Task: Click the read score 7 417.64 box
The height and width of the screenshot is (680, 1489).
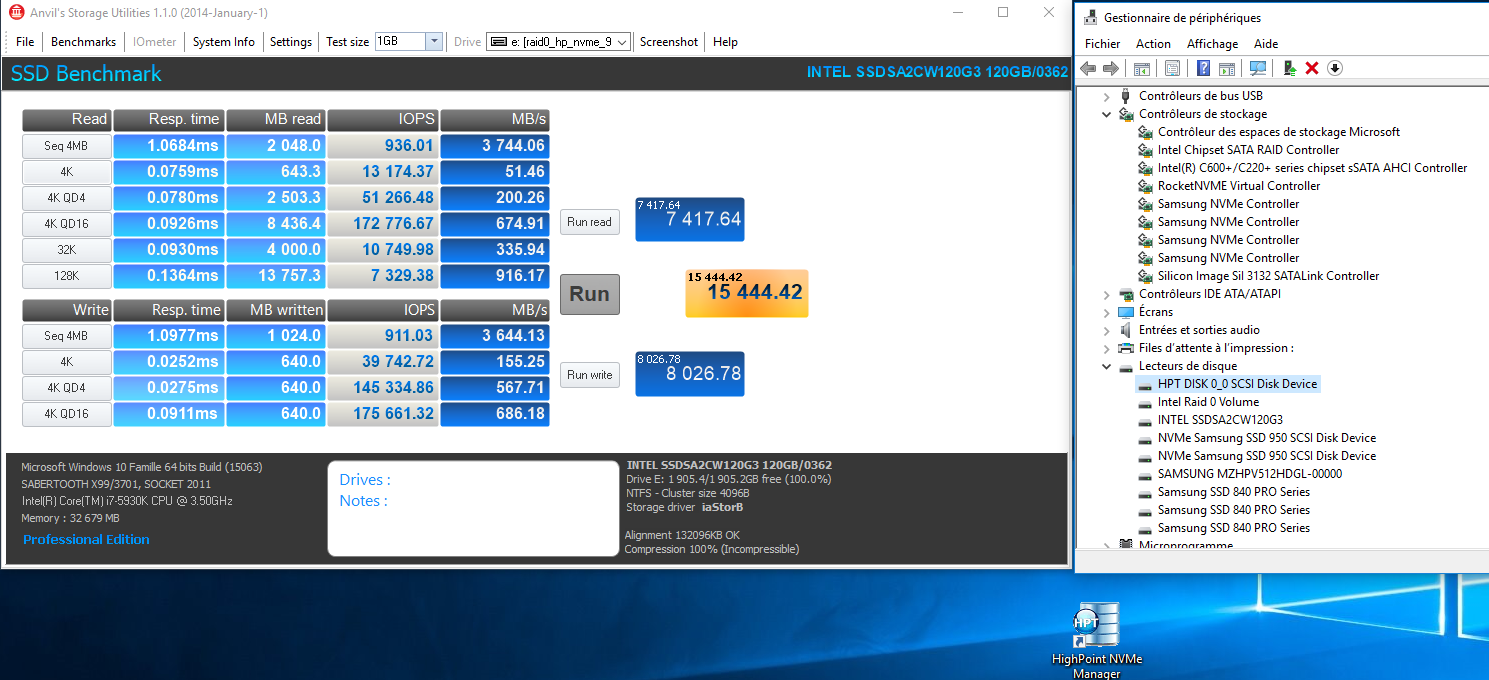Action: [689, 219]
